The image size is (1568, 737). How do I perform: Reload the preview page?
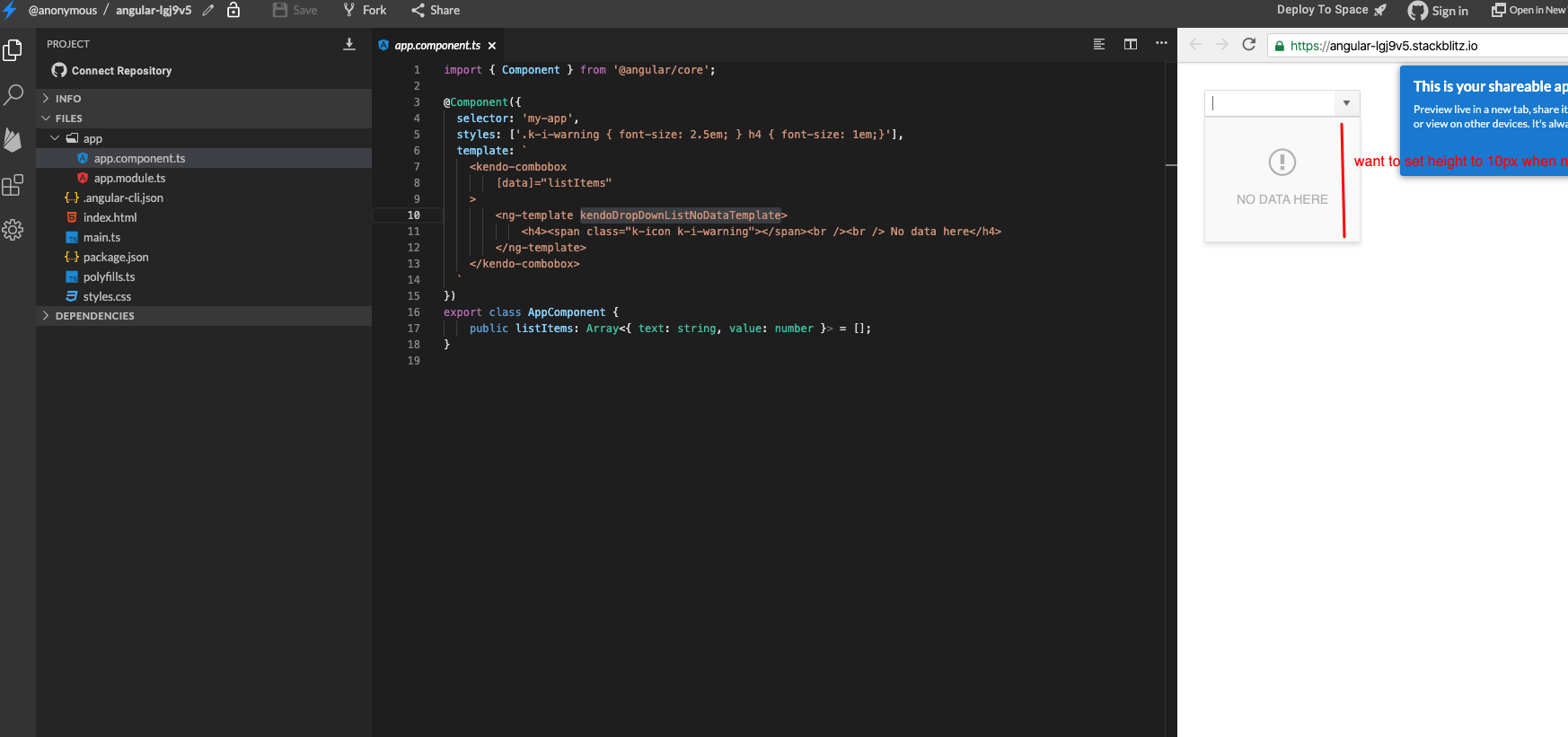[1248, 45]
